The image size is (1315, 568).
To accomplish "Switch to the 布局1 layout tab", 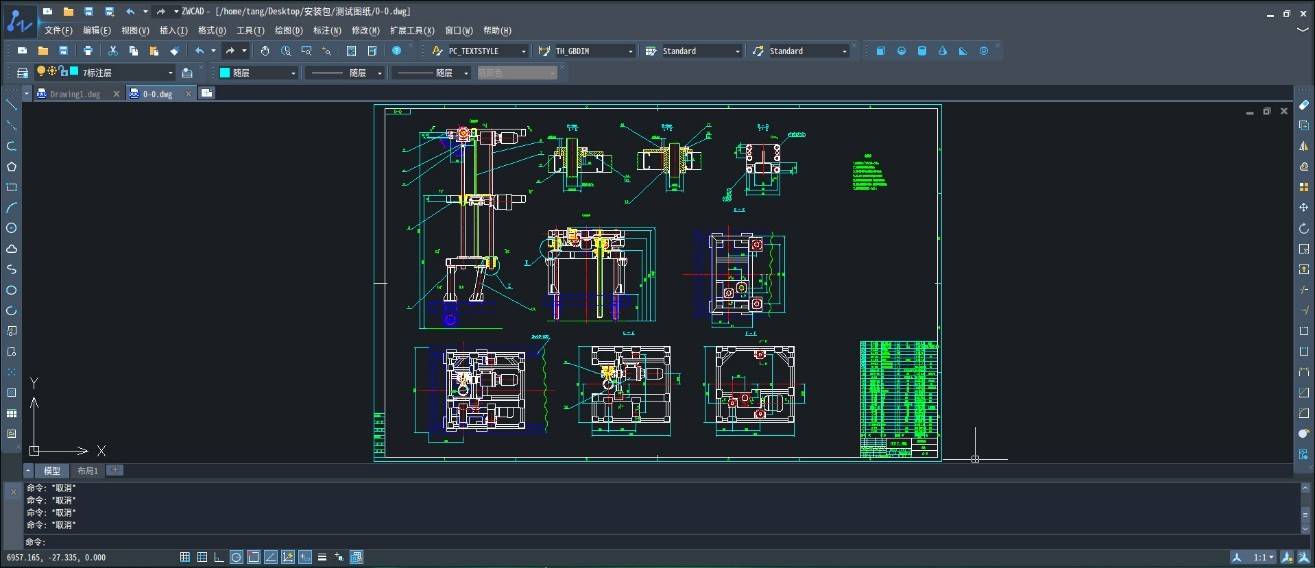I will (88, 470).
